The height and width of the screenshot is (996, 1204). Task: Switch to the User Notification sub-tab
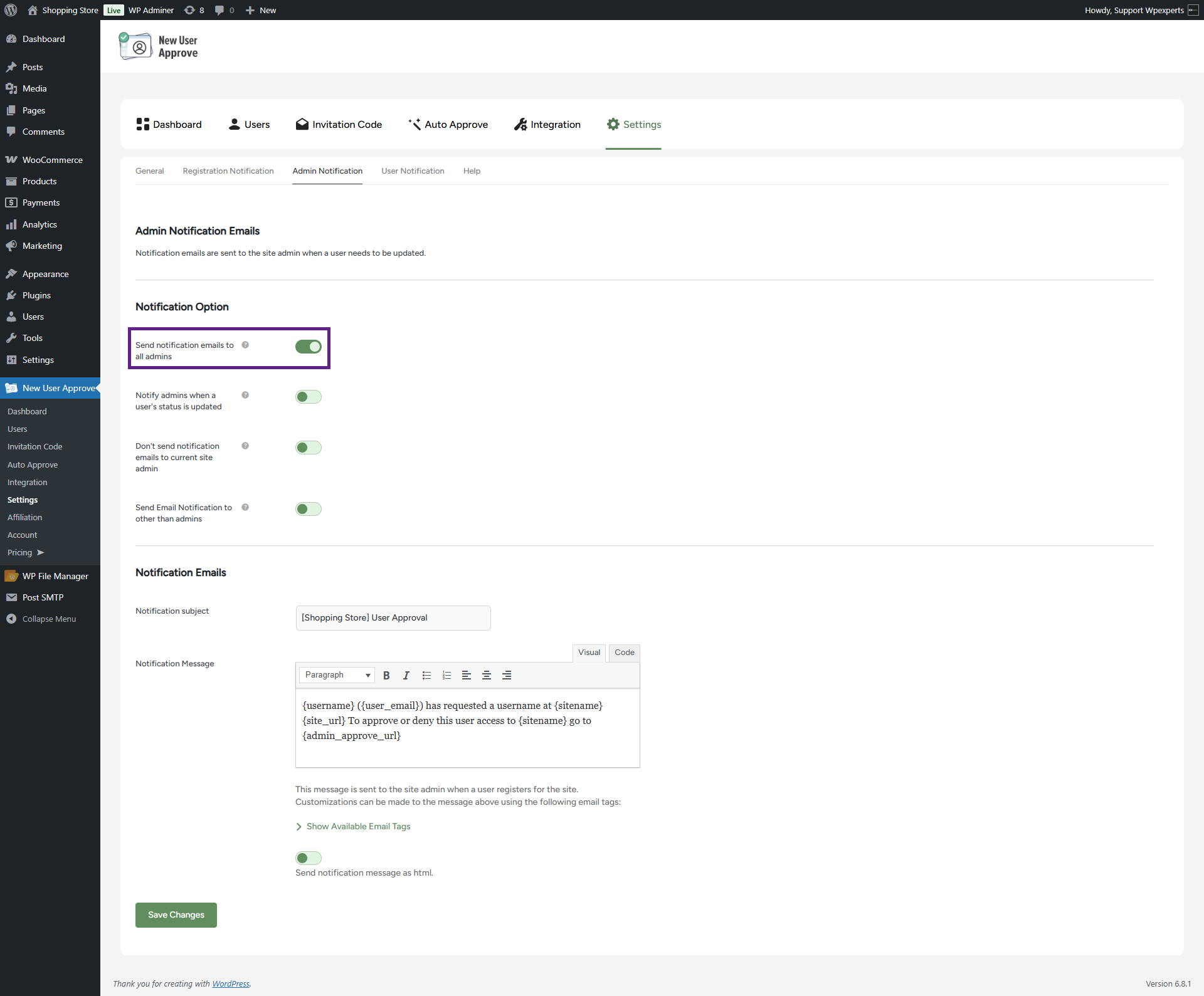tap(412, 170)
